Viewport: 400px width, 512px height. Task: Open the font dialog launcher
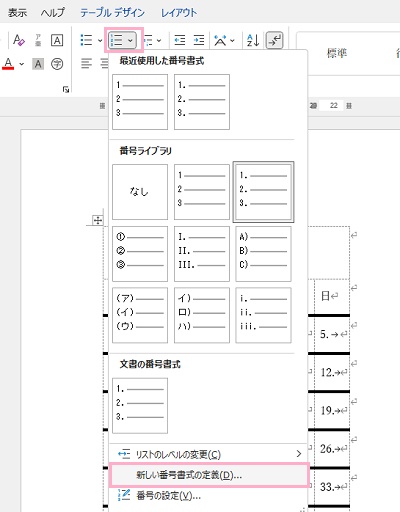[x=66, y=89]
